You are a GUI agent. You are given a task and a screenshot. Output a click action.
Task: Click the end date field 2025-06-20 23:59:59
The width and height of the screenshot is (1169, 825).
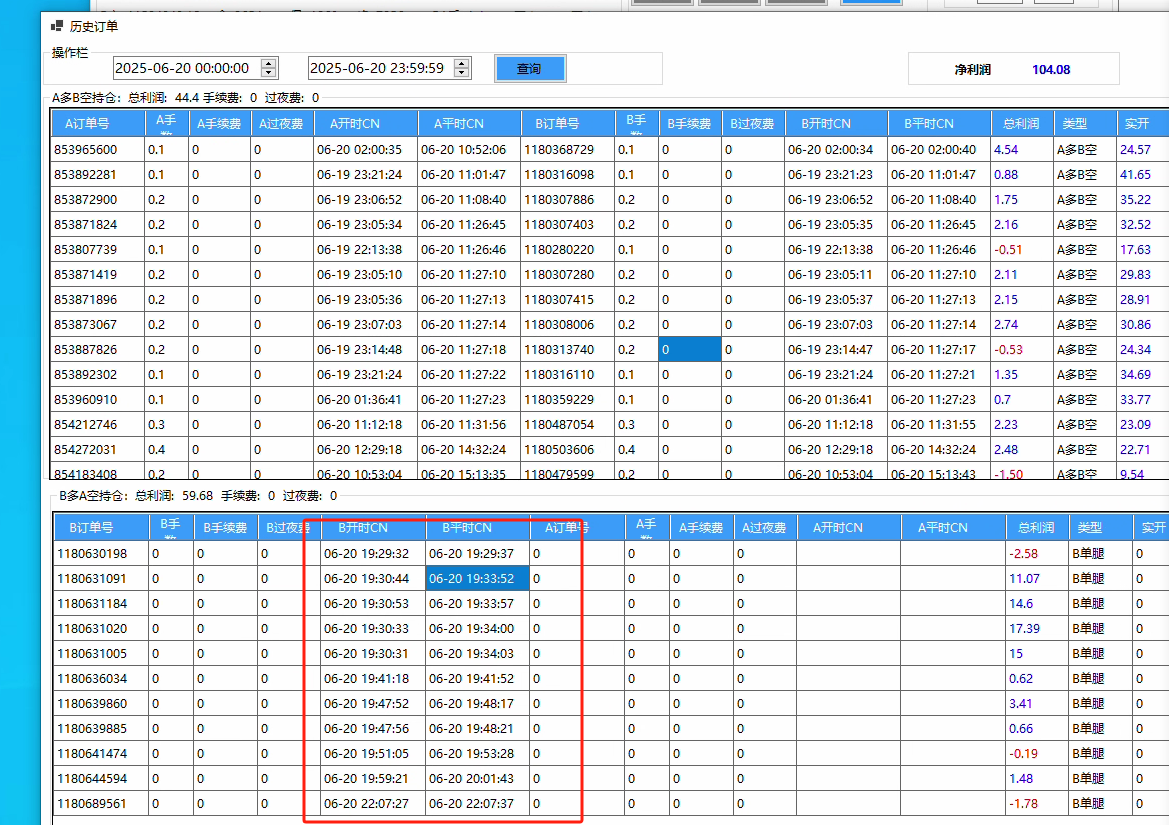[377, 68]
